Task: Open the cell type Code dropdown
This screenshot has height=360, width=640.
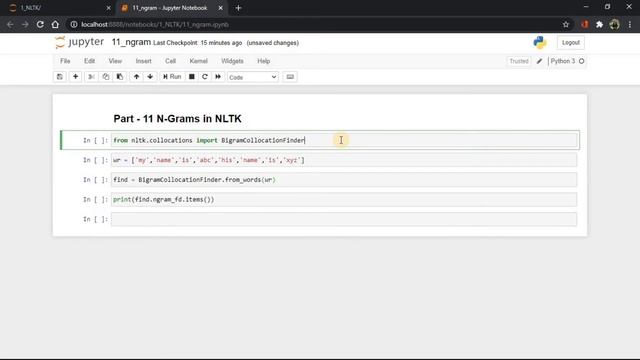Action: point(253,77)
